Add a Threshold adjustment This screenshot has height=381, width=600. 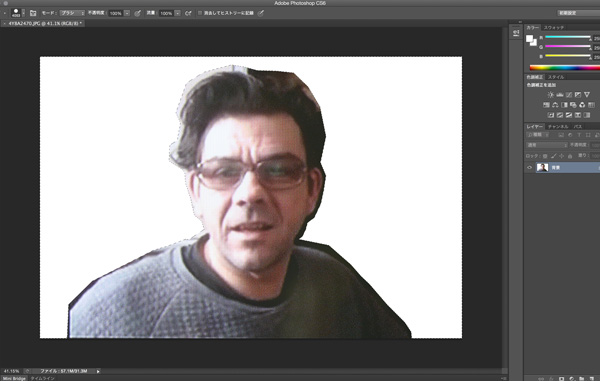(569, 115)
